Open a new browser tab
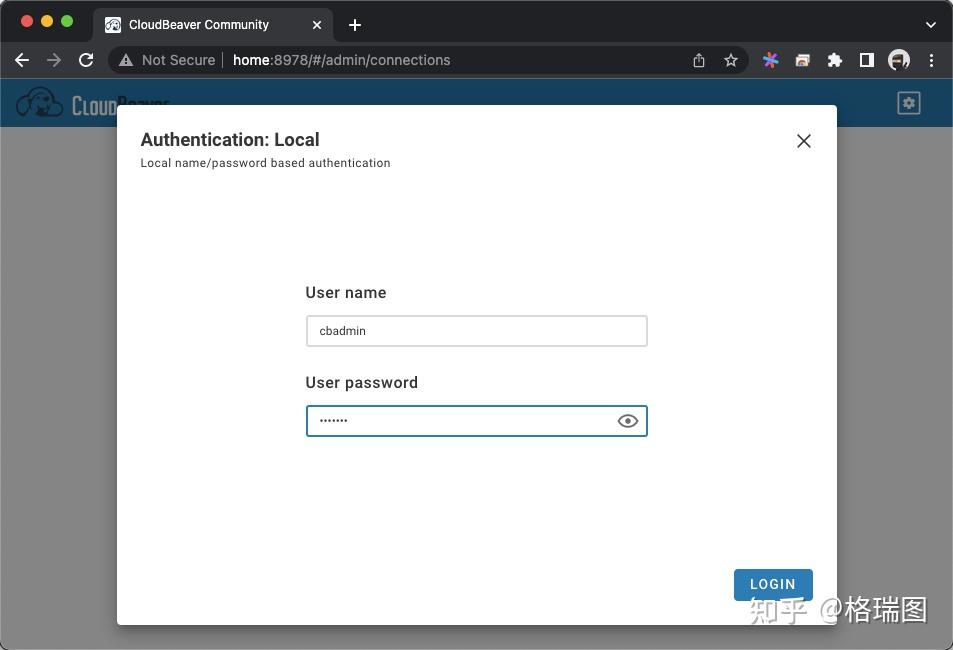Image resolution: width=953 pixels, height=650 pixels. click(355, 25)
